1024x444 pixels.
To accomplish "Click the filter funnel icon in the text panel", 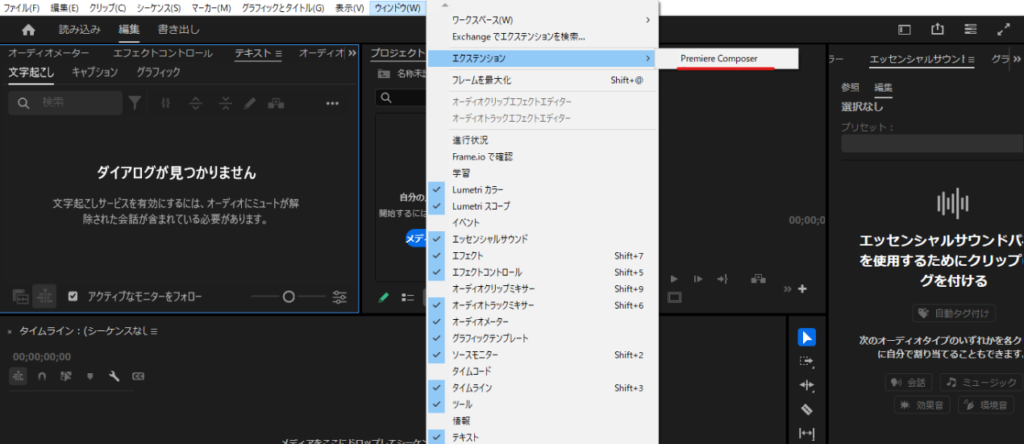I will click(135, 102).
